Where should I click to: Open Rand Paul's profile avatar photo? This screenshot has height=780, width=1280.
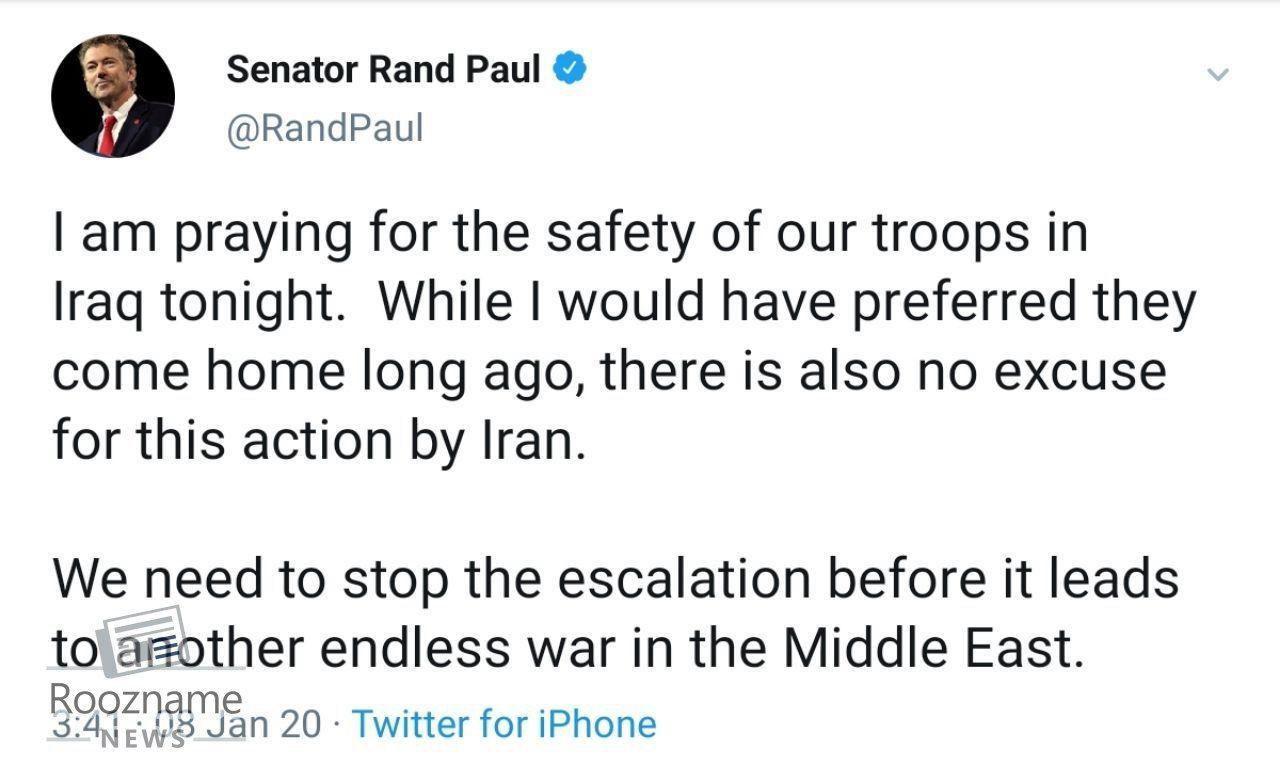tap(113, 96)
